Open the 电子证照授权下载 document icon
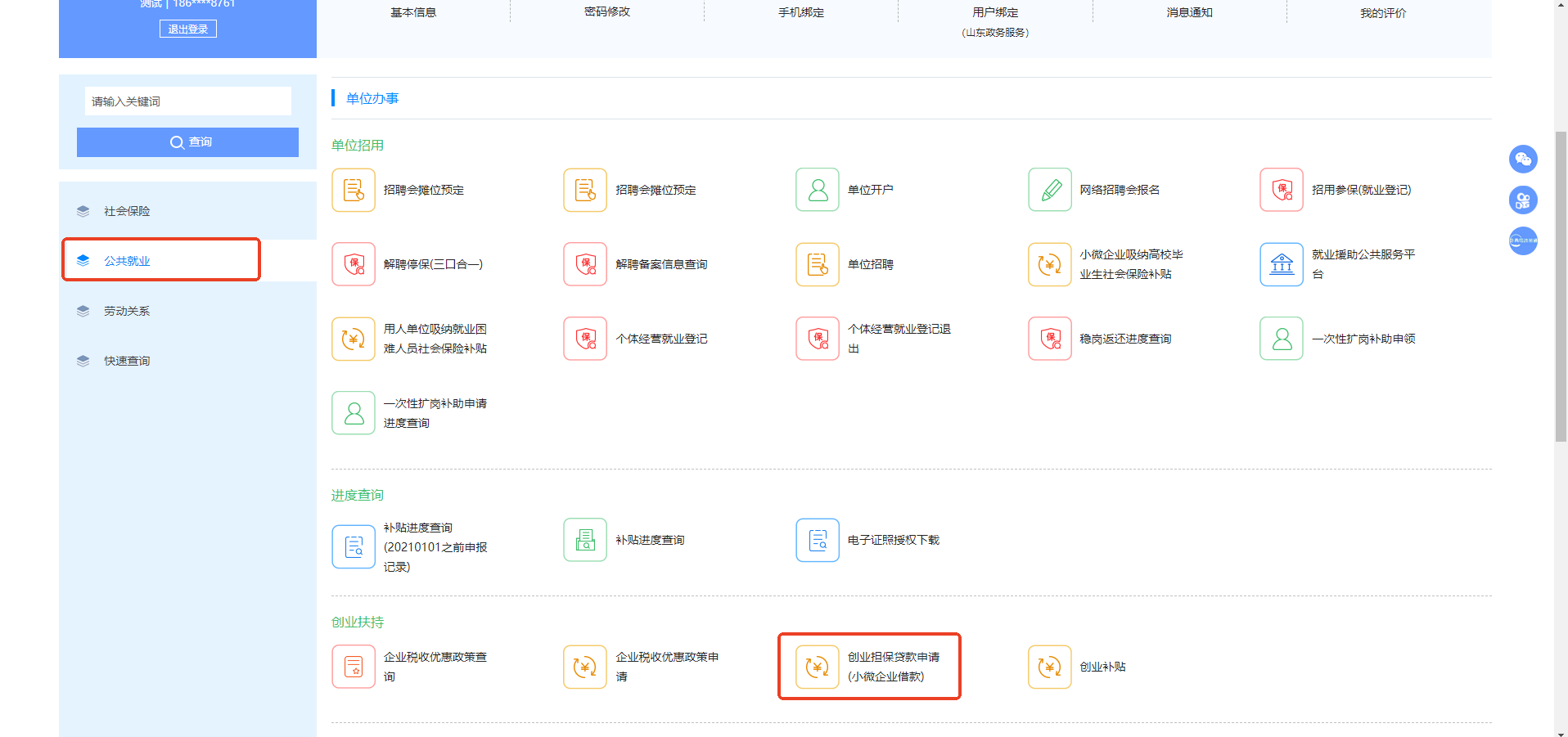Viewport: 1568px width, 737px height. coord(817,540)
